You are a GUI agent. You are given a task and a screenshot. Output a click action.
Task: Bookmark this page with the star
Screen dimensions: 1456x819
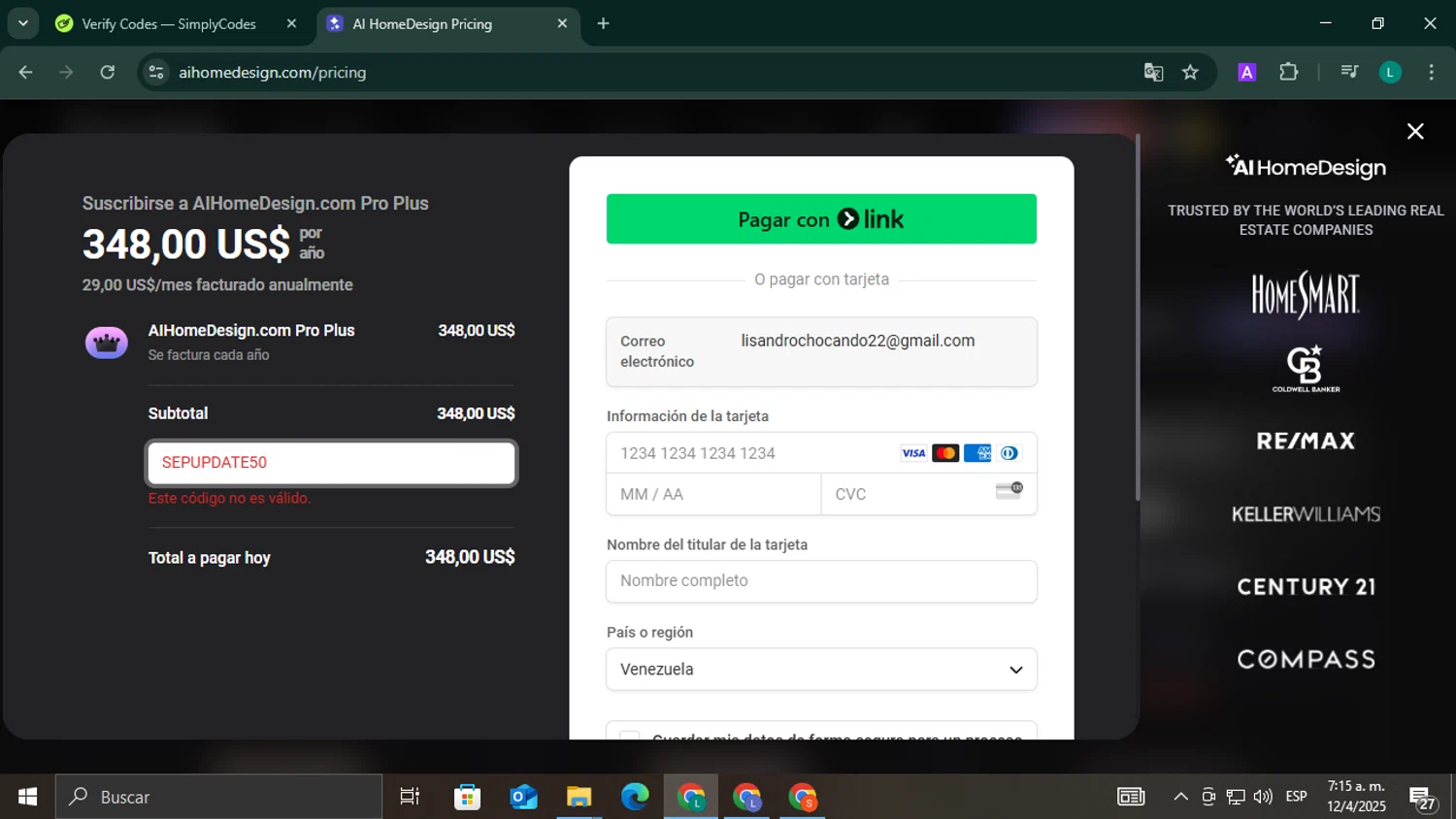coord(1190,72)
